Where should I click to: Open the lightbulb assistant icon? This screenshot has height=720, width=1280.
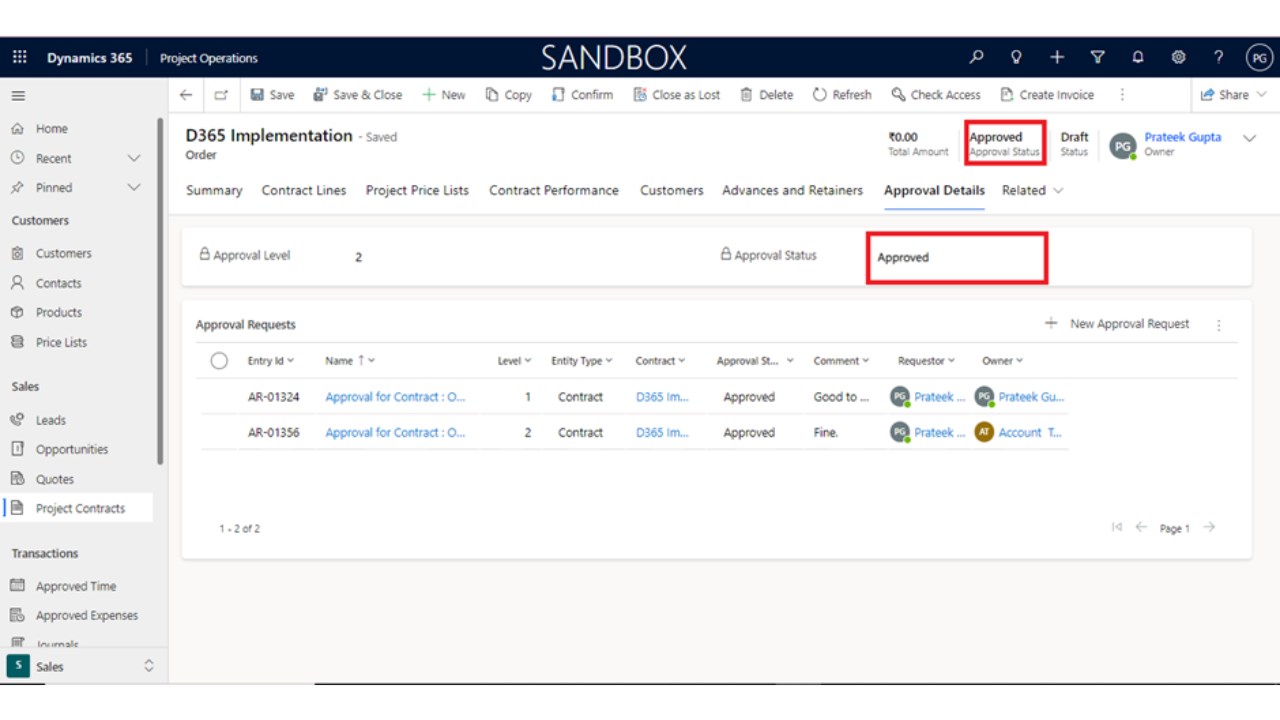(1016, 57)
